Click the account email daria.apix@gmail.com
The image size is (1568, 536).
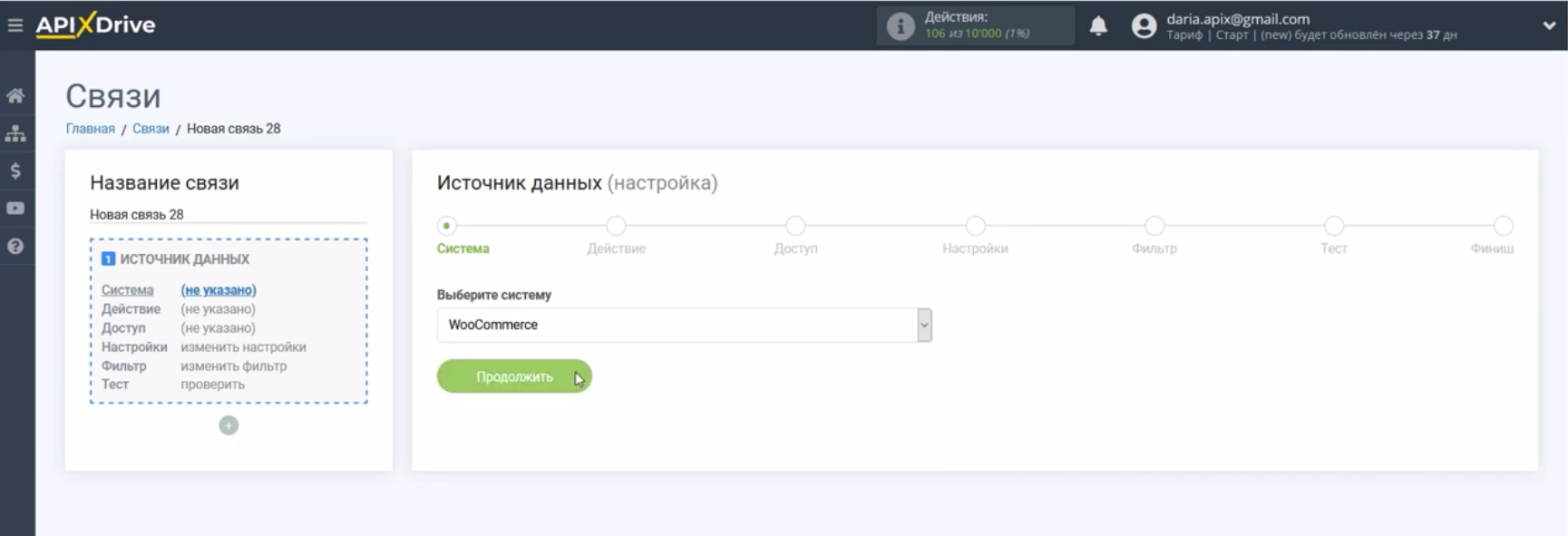1238,19
